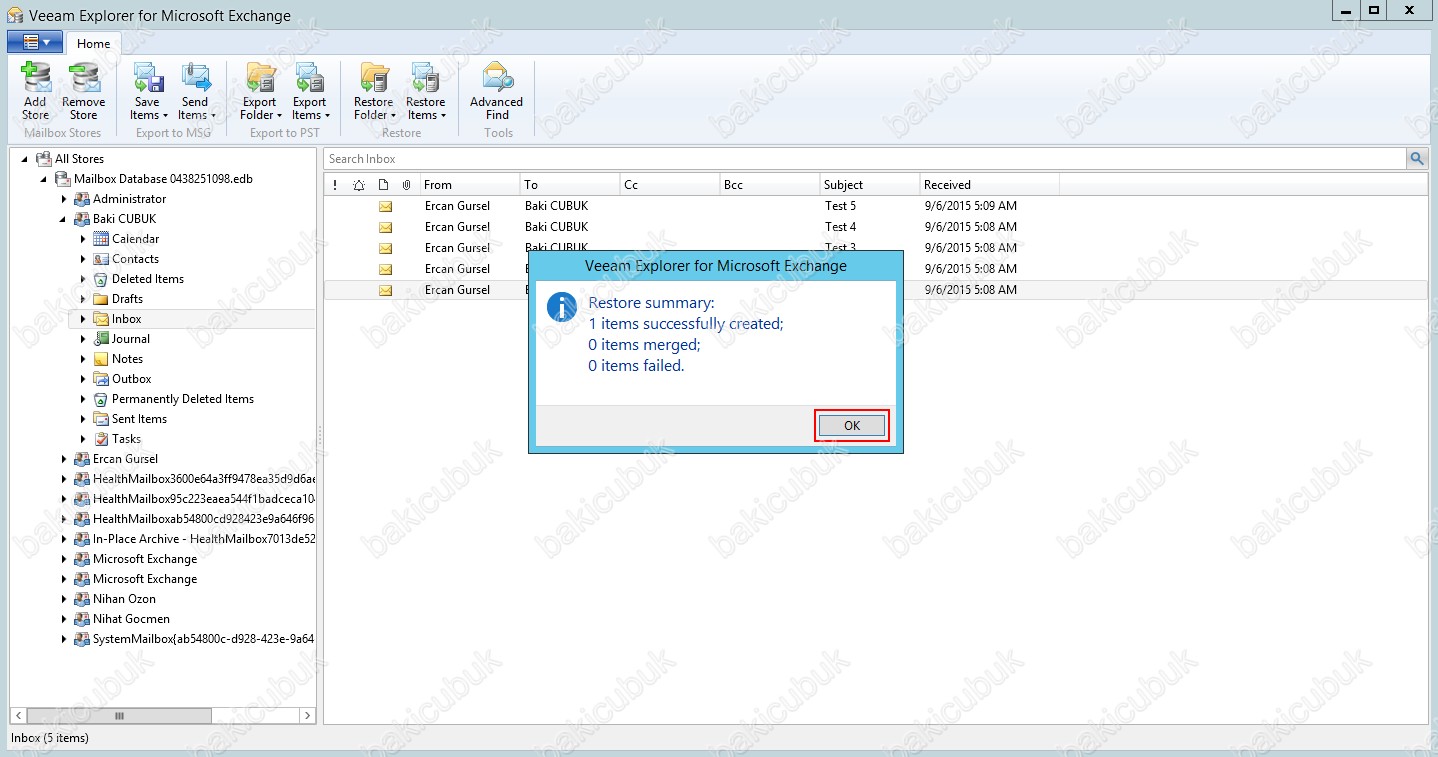The width and height of the screenshot is (1438, 757).
Task: Click OK in the Restore summary dialog
Action: (852, 425)
